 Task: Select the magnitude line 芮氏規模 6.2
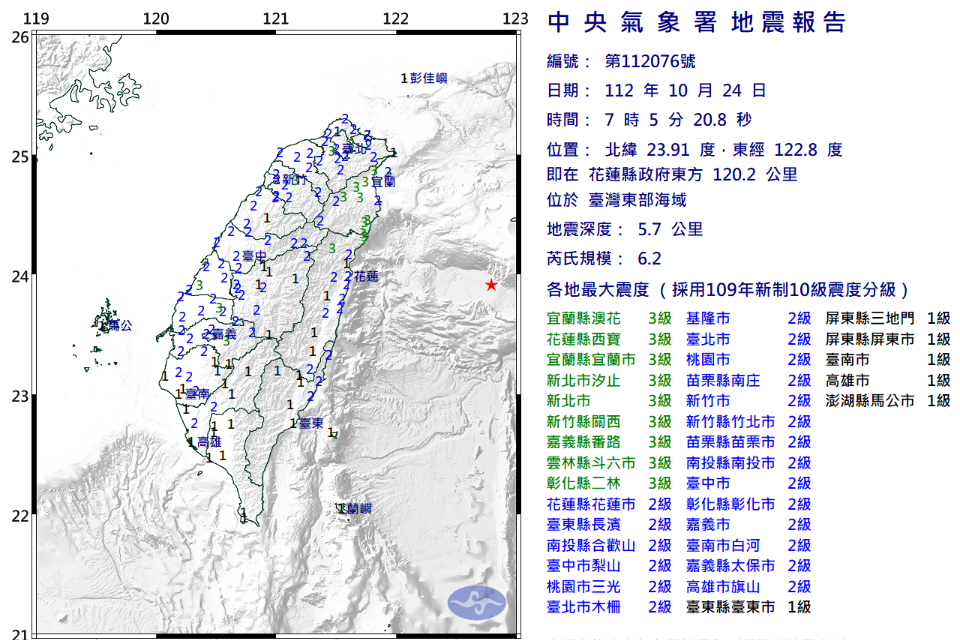(x=604, y=258)
